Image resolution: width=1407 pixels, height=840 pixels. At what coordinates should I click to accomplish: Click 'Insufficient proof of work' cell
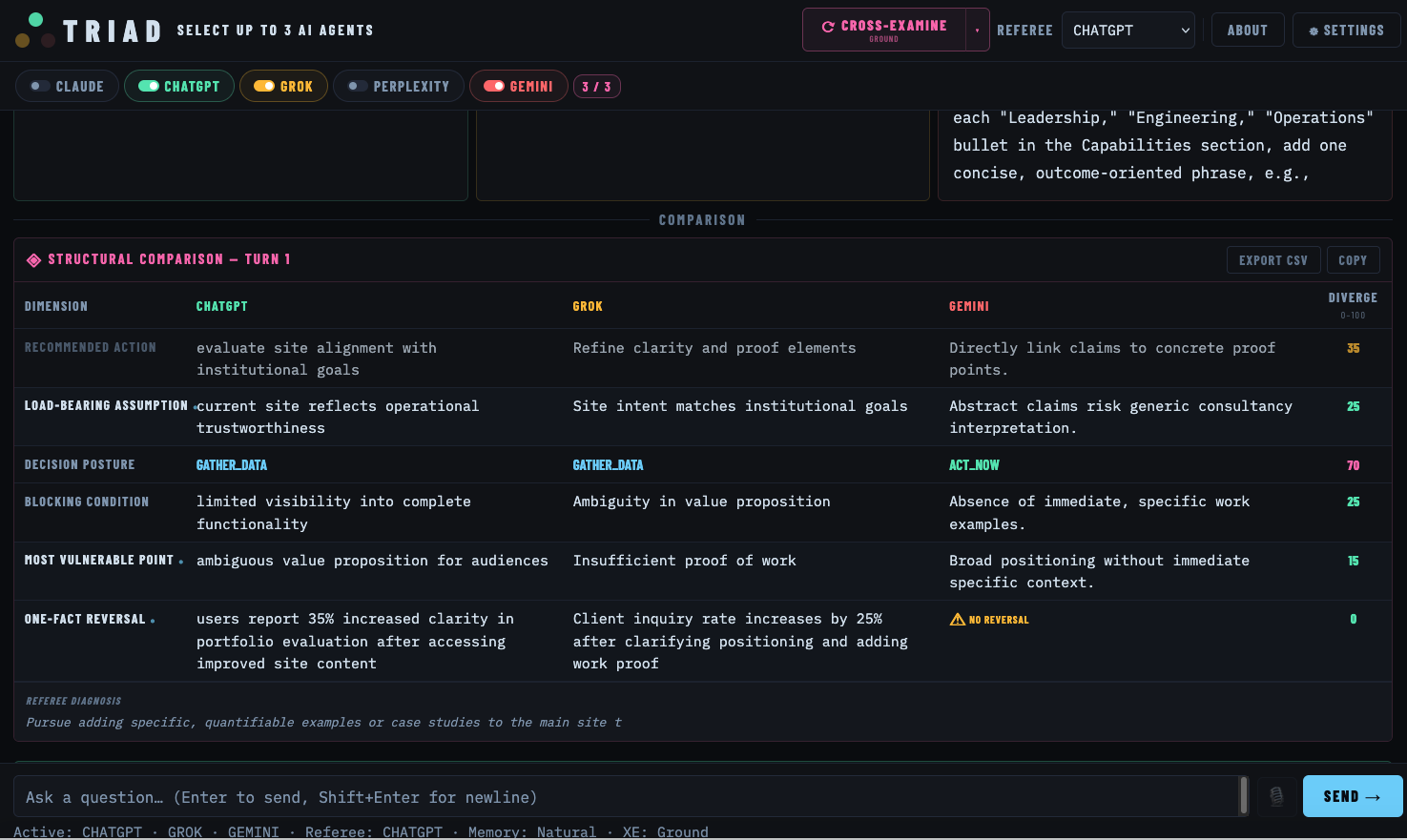tap(684, 561)
